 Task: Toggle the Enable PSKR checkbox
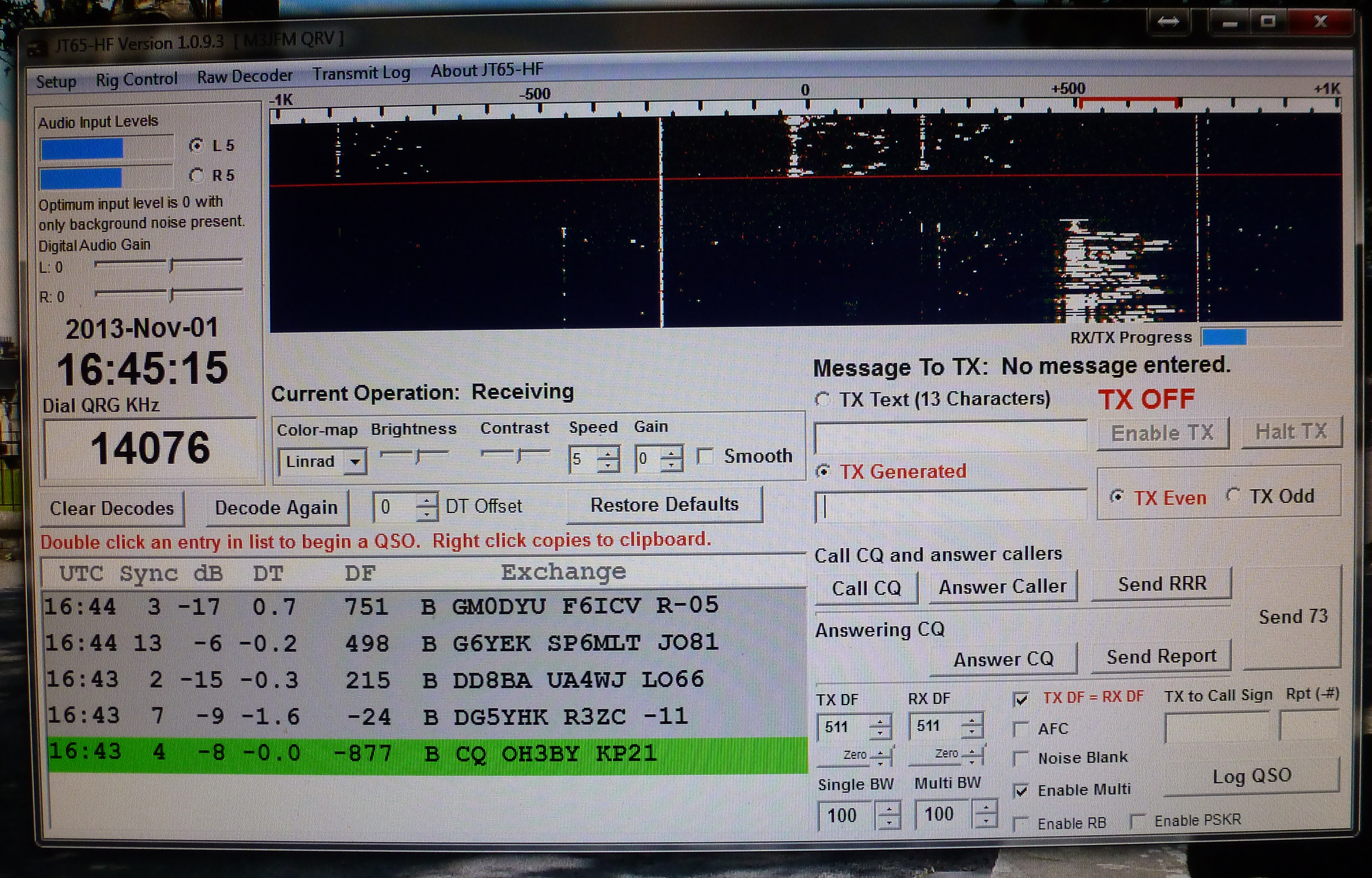[x=1137, y=821]
